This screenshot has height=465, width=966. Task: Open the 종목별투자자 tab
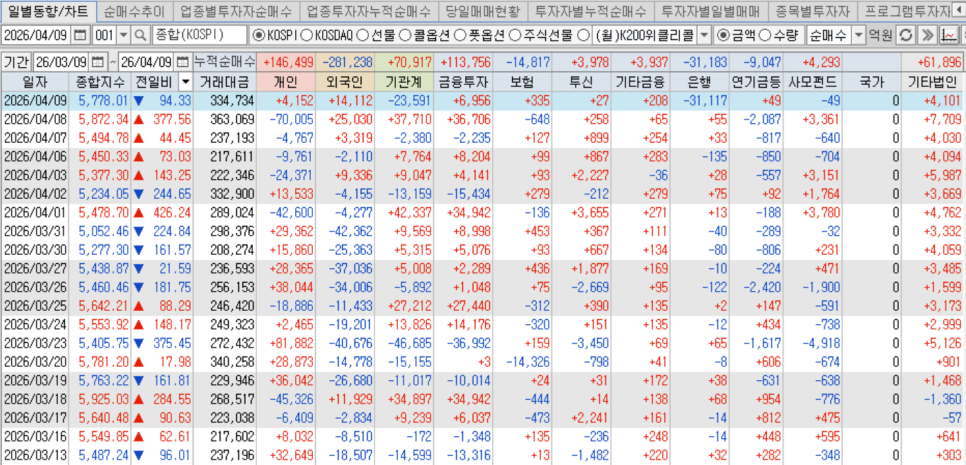click(x=811, y=10)
